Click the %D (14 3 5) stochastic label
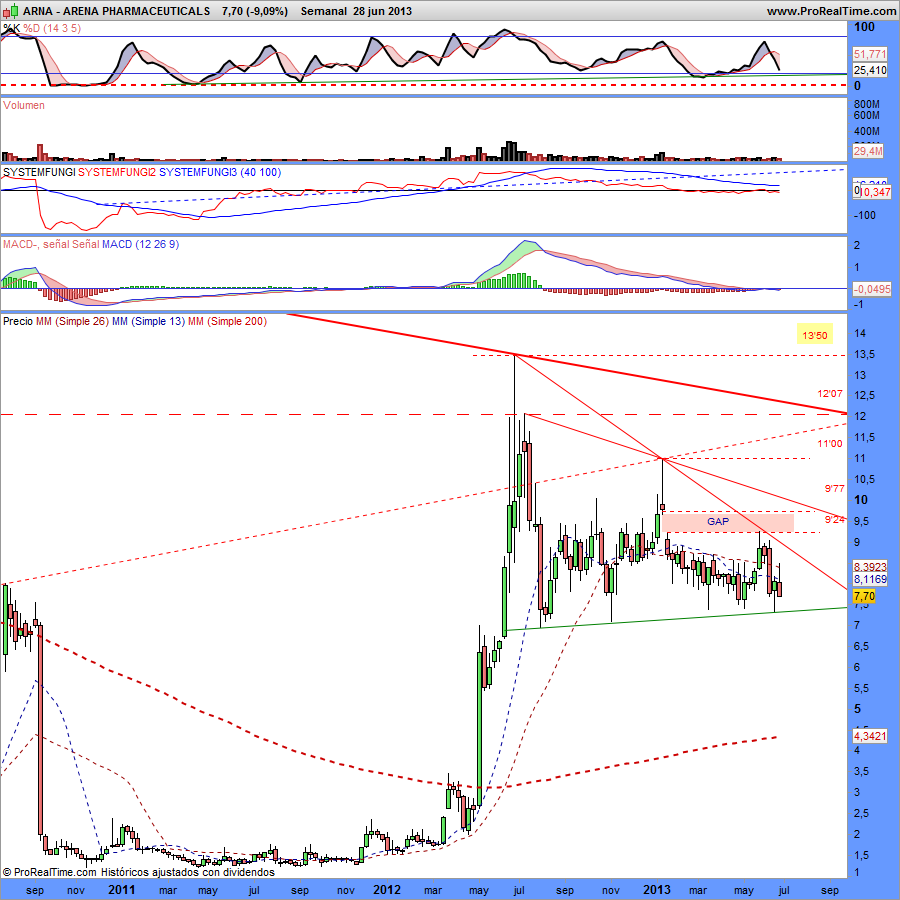The width and height of the screenshot is (900, 900). (x=52, y=28)
